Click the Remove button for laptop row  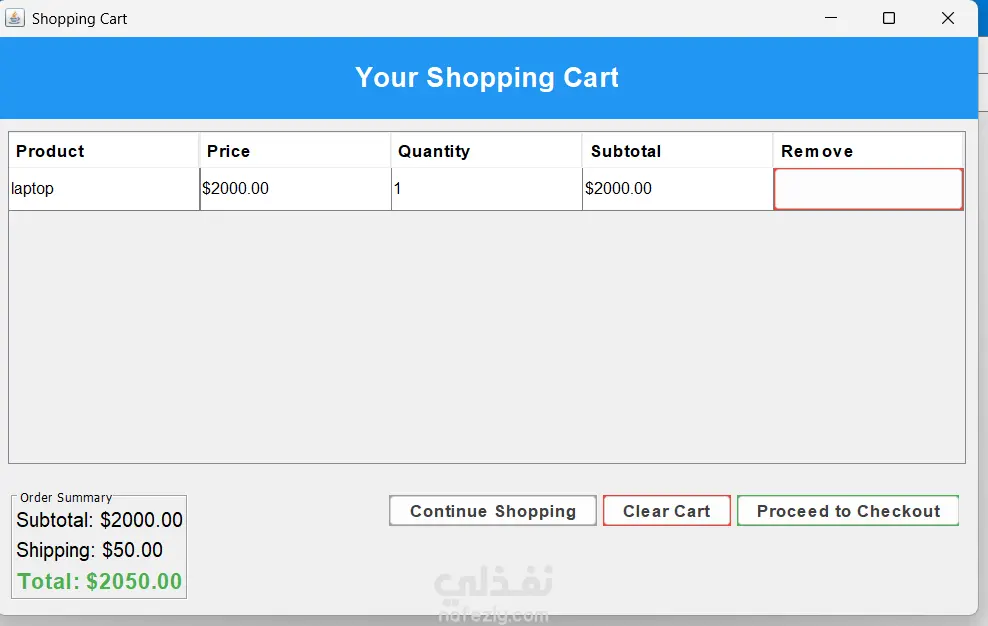coord(868,188)
